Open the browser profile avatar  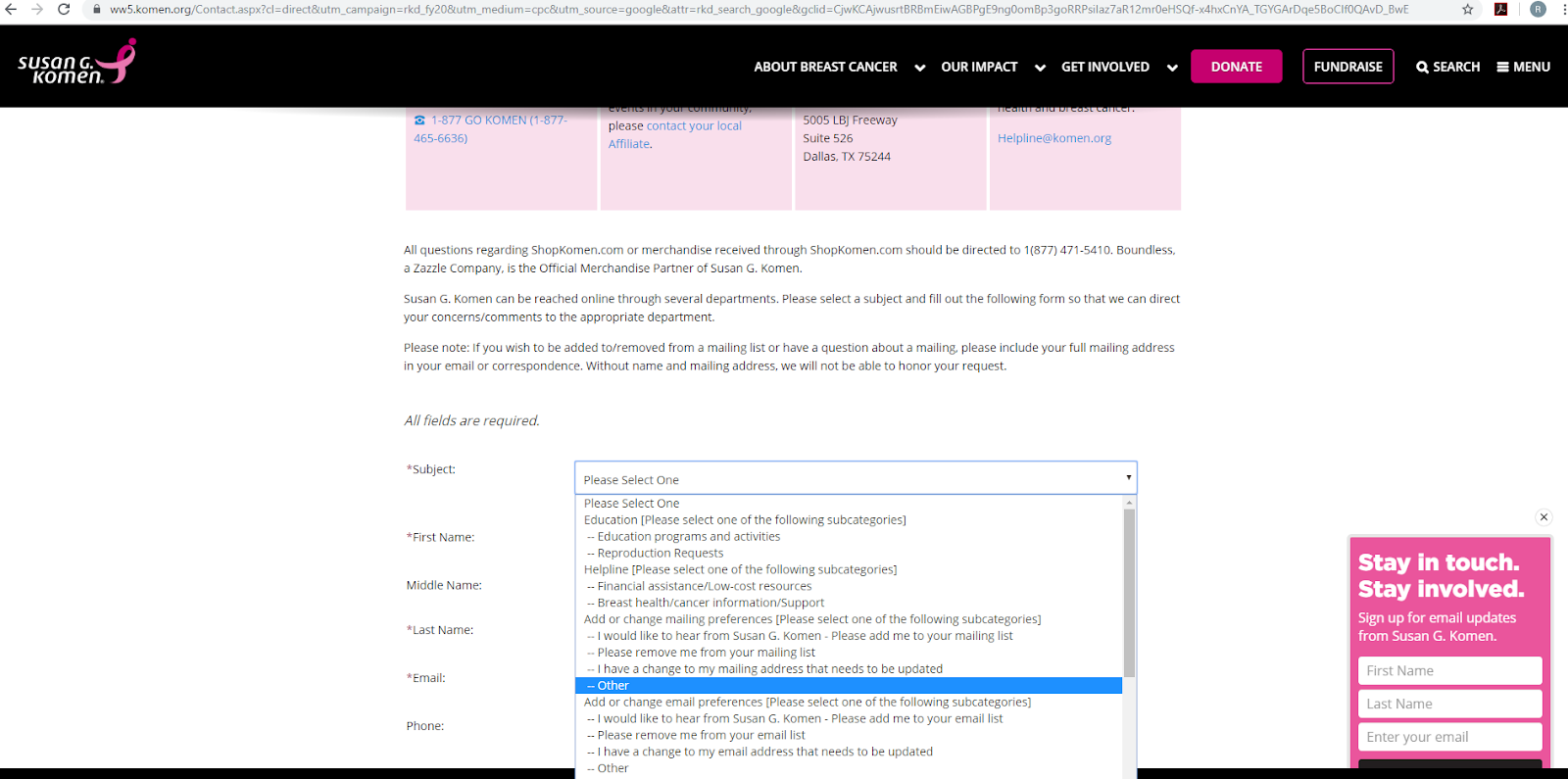(x=1538, y=9)
